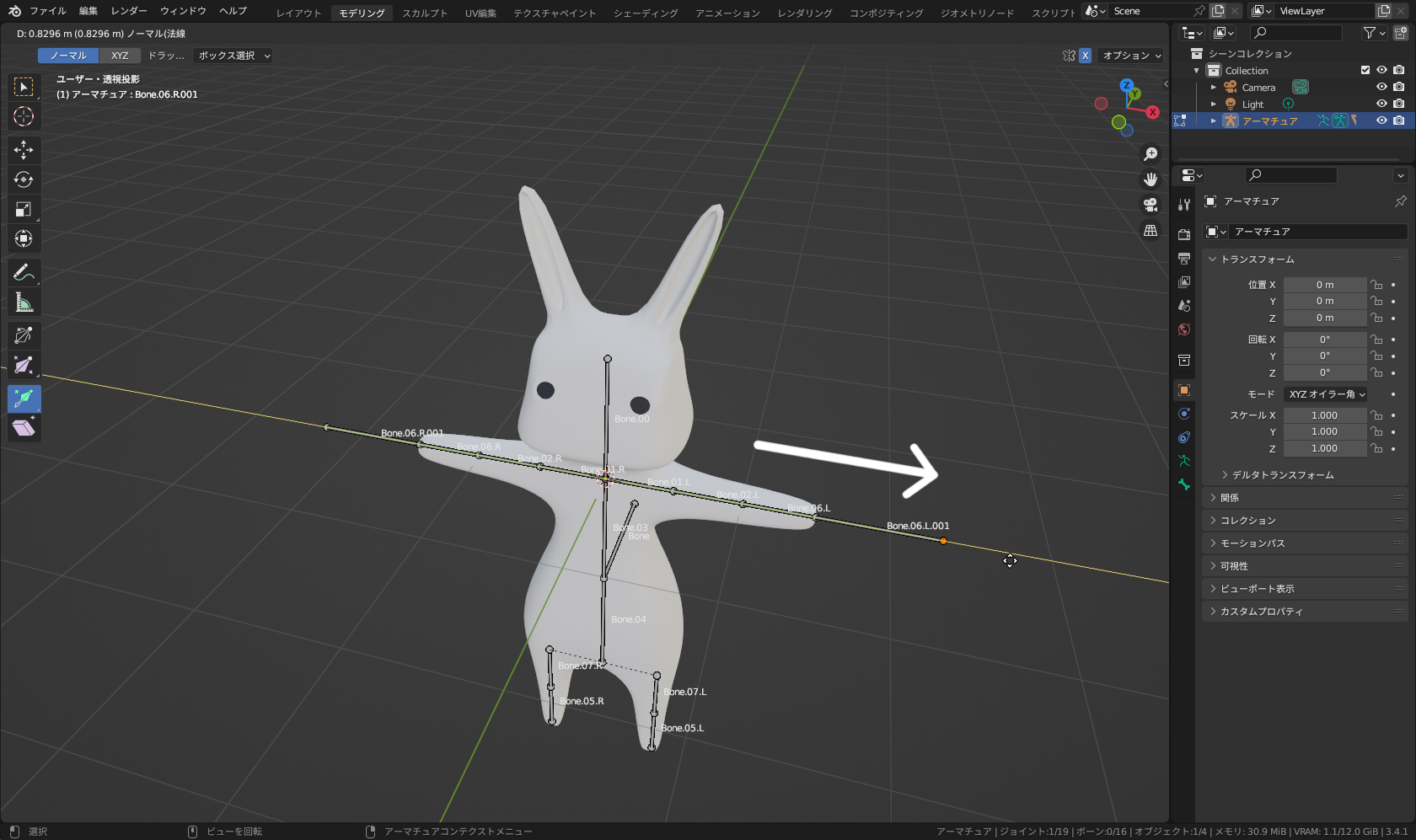Toggle lock on 位置 X field
Image resolution: width=1416 pixels, height=840 pixels.
point(1376,285)
